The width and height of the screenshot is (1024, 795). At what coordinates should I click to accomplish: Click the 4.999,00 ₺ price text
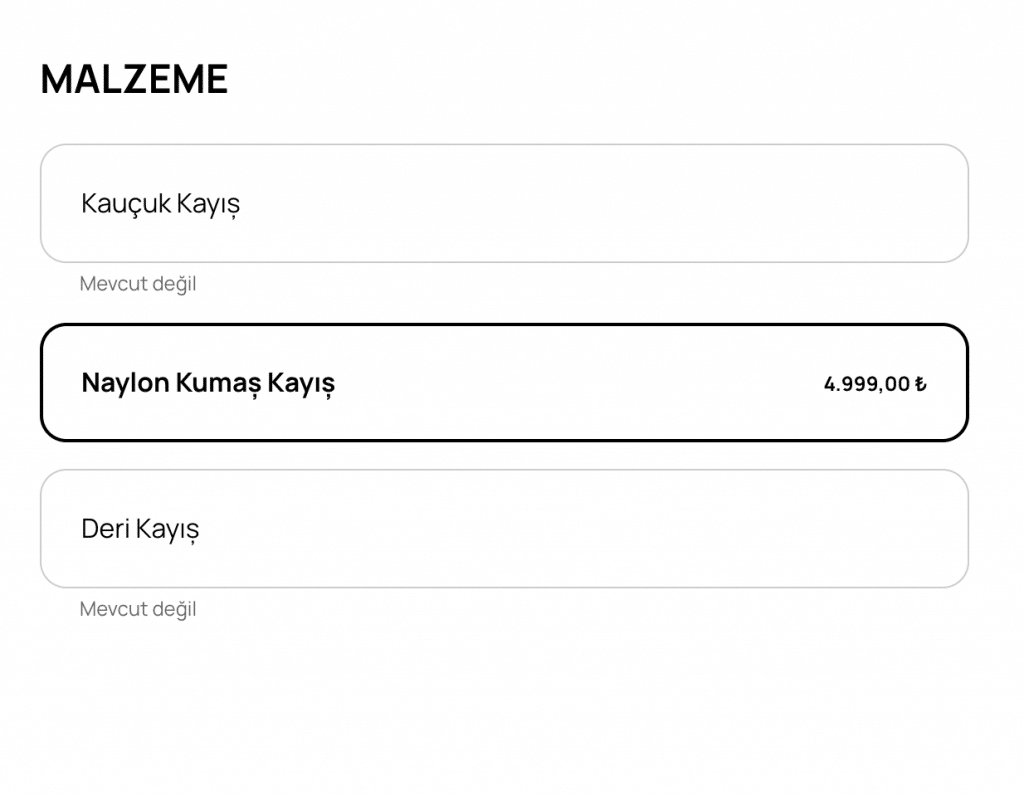[875, 383]
